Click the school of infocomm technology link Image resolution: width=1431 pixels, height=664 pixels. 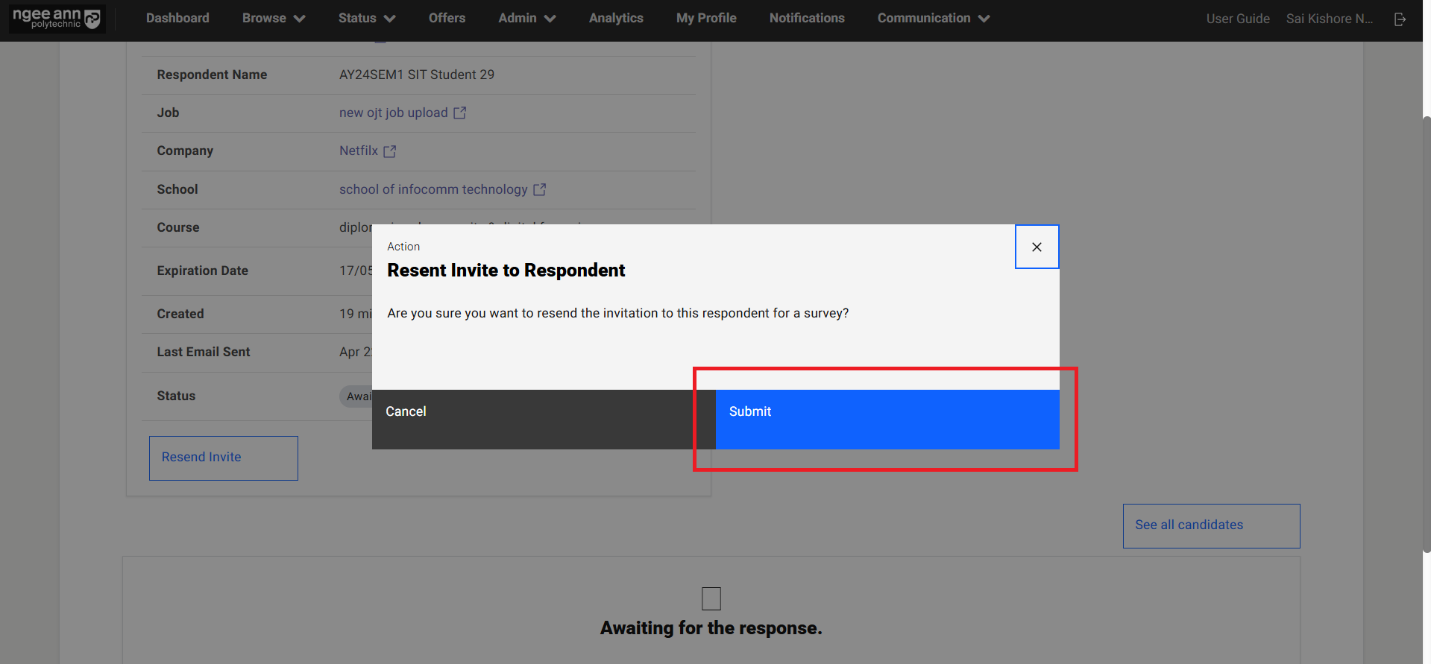coord(433,190)
